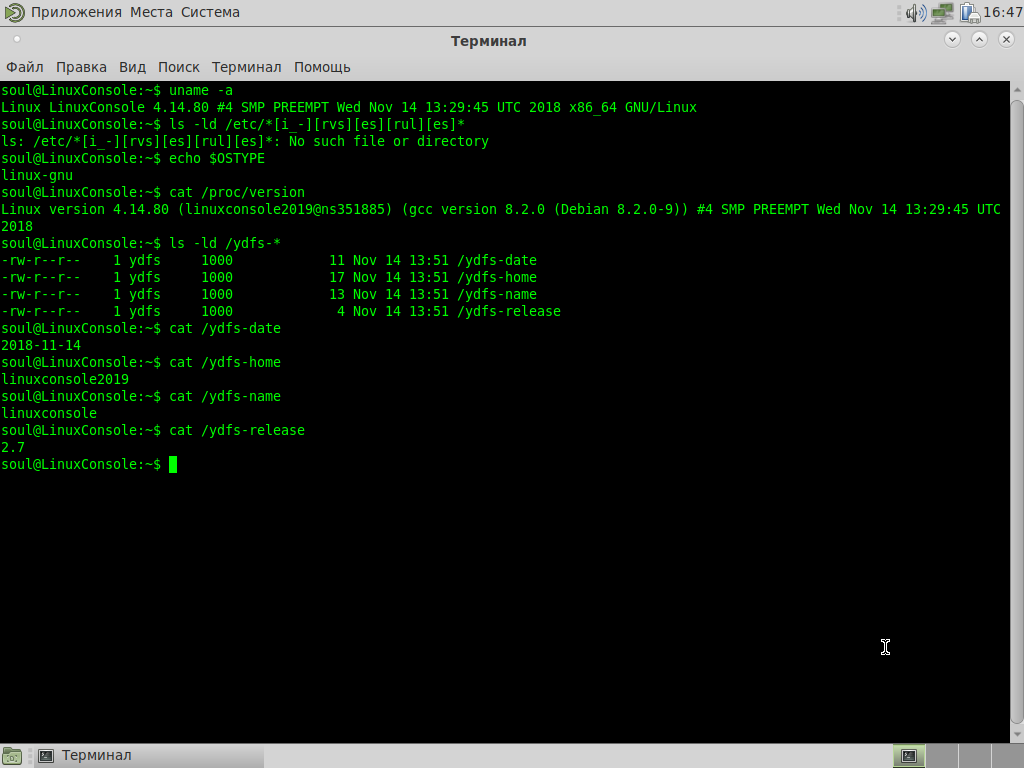Minimize the terminal window
Screen dimensions: 1024x768
point(952,40)
